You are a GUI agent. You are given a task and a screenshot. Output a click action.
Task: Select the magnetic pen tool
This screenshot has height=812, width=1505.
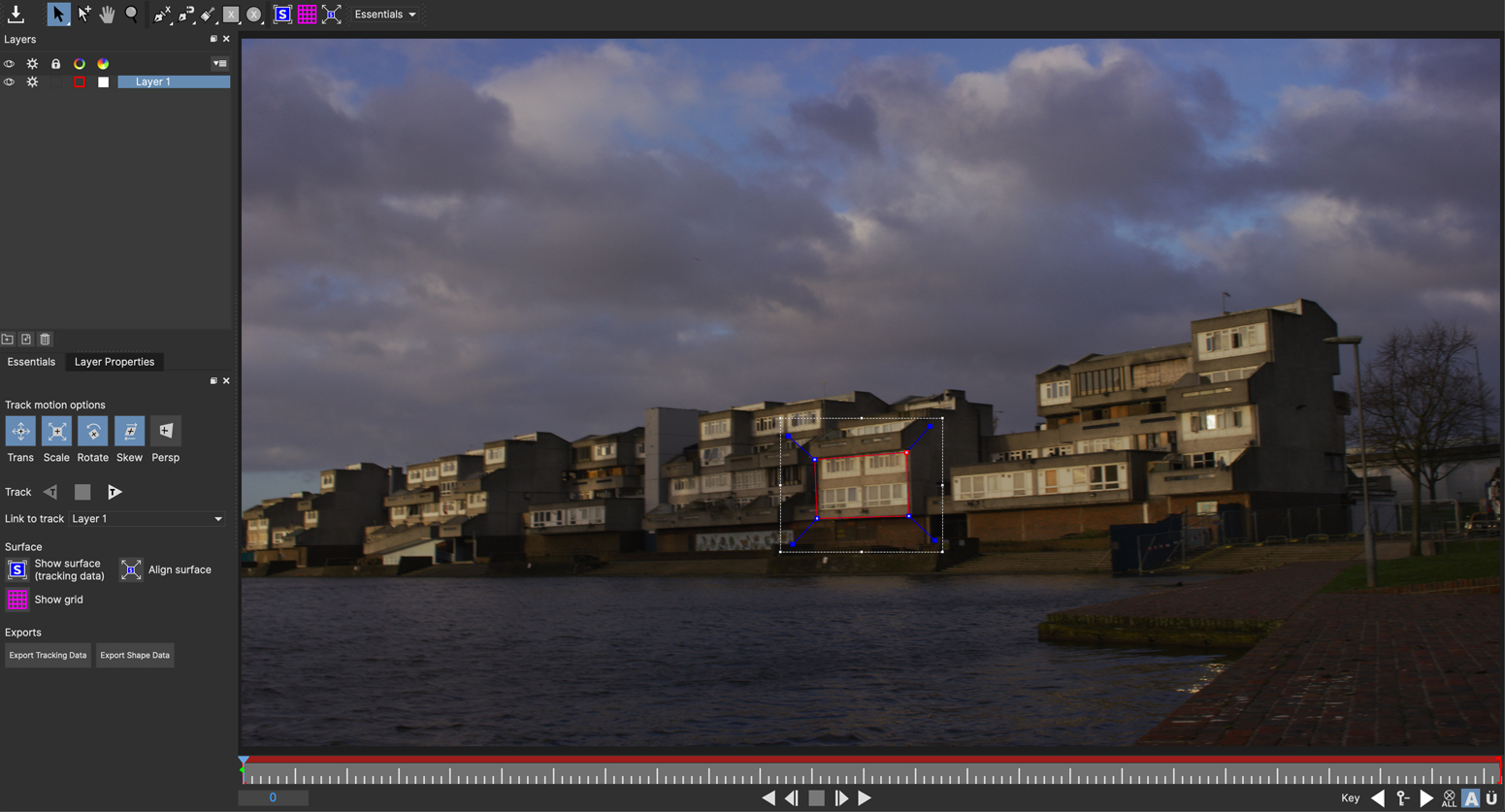coord(185,15)
